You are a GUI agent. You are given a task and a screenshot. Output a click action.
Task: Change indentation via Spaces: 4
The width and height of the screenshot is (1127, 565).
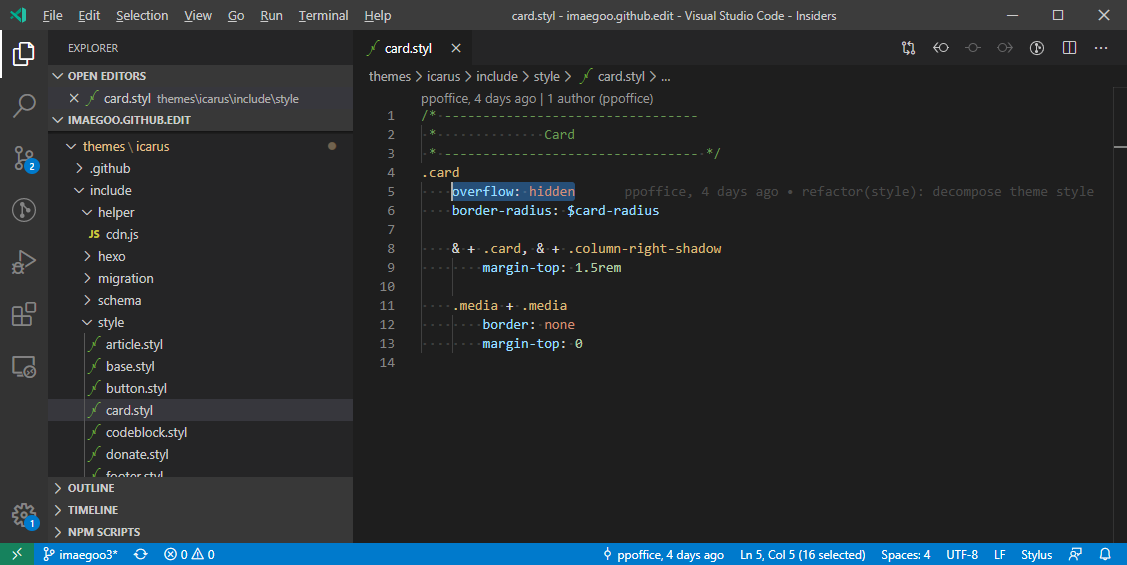click(906, 554)
